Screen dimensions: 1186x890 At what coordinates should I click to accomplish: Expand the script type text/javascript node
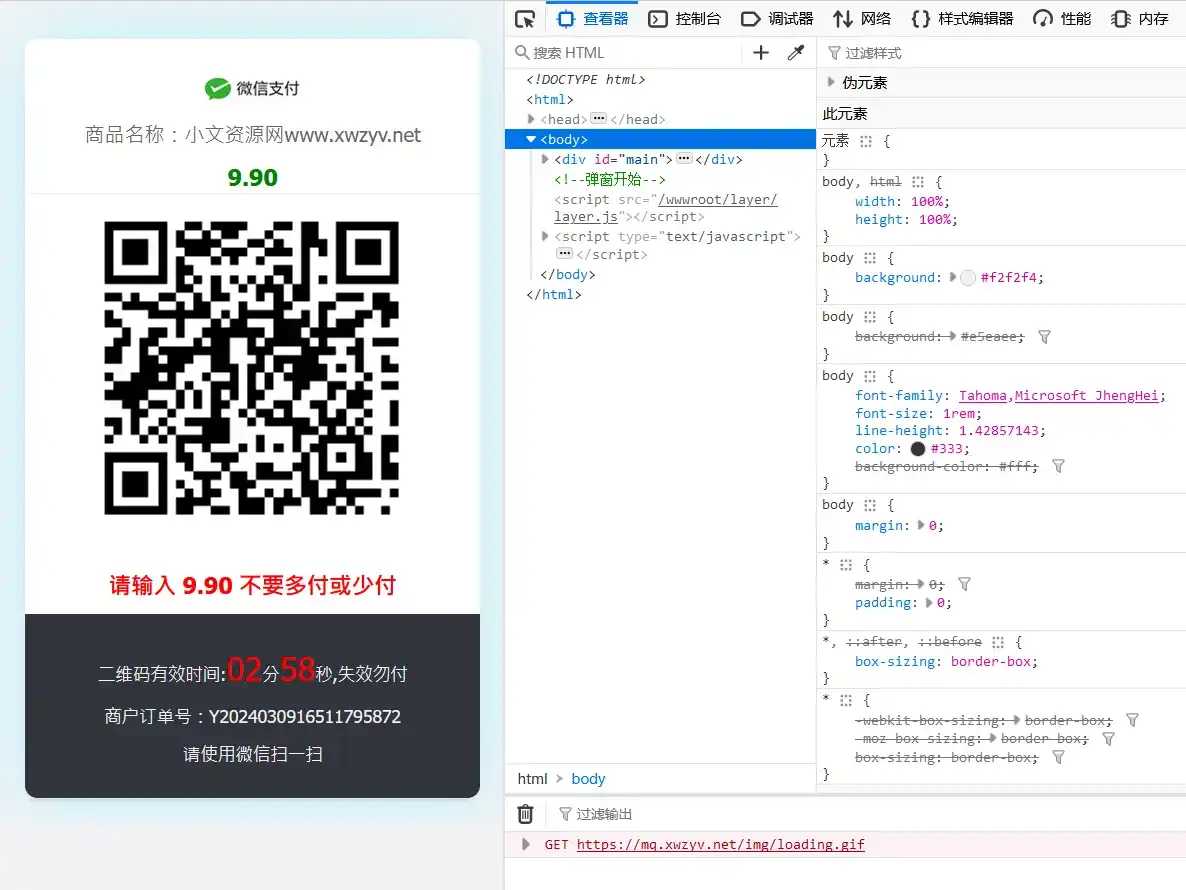(x=545, y=237)
